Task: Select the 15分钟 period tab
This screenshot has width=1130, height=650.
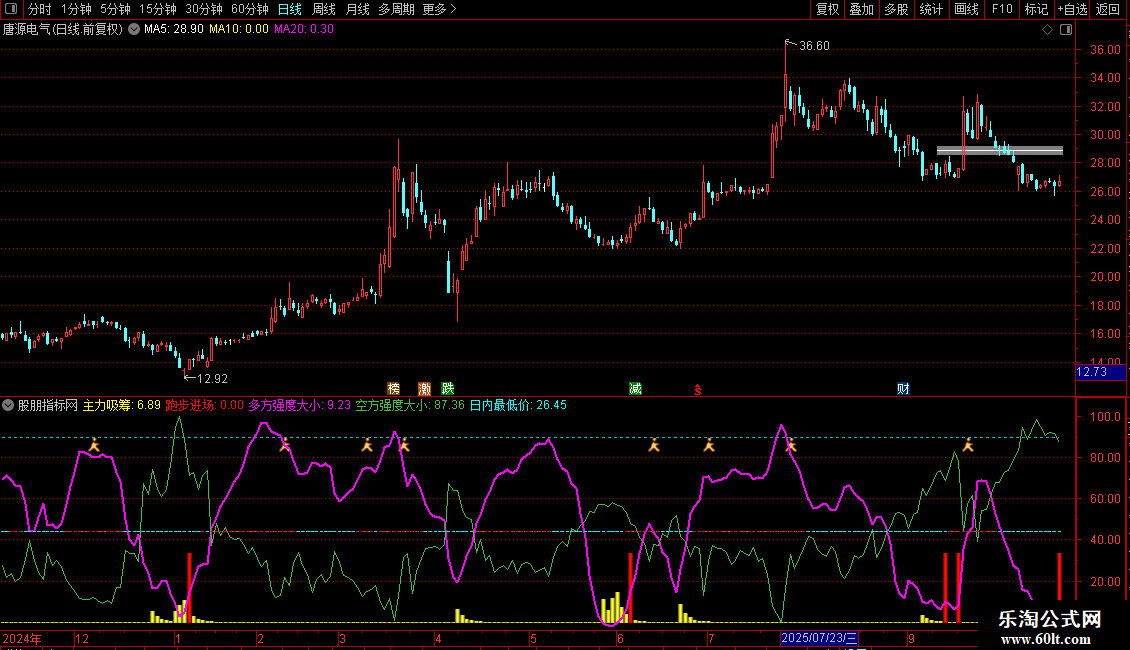Action: tap(157, 9)
